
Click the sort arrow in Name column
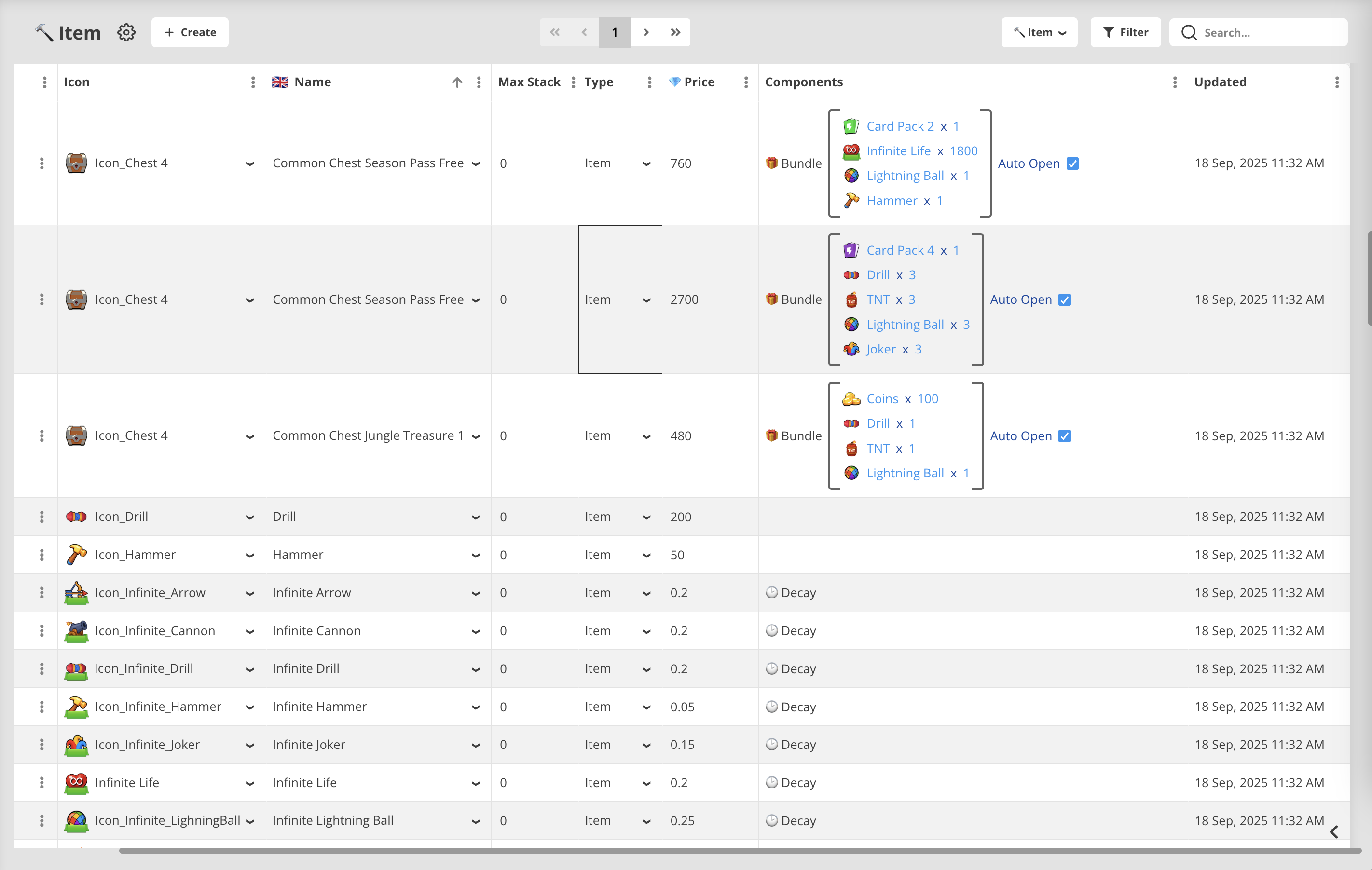point(457,82)
